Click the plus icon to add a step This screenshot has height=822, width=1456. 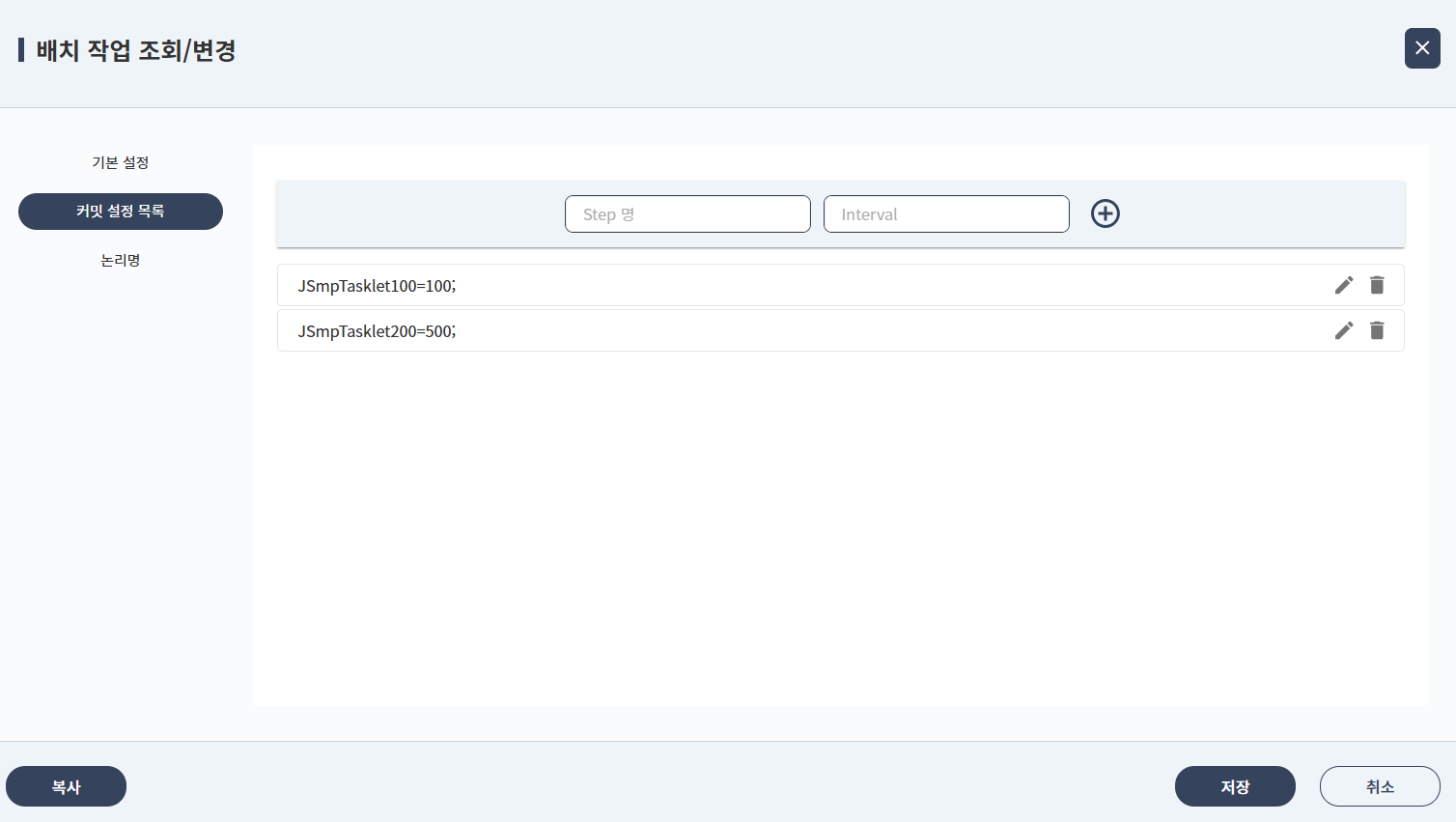[1105, 213]
